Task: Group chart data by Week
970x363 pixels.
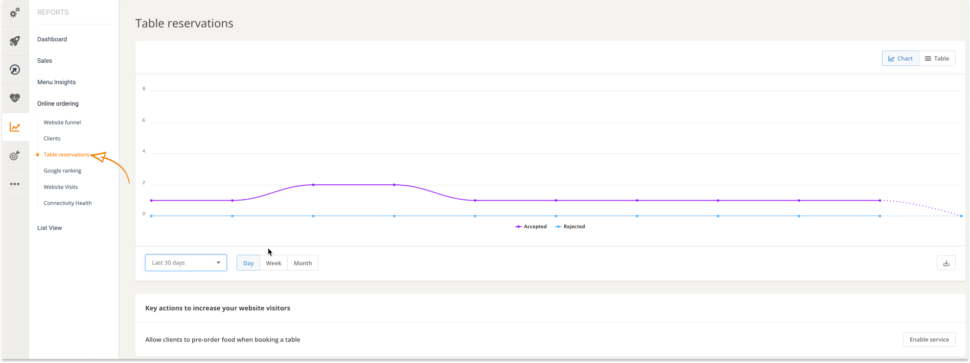Action: pos(273,263)
